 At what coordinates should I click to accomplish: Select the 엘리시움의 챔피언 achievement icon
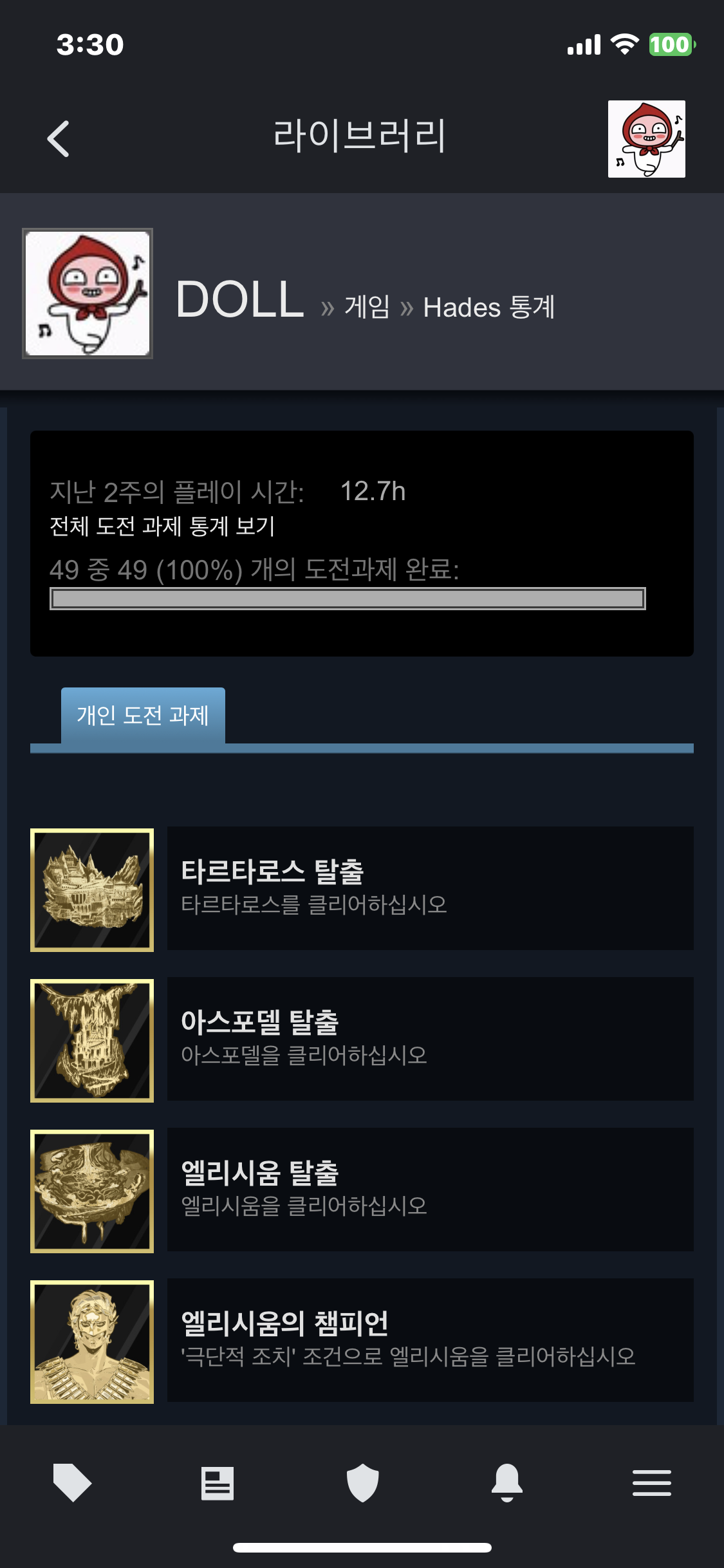pos(92,1341)
